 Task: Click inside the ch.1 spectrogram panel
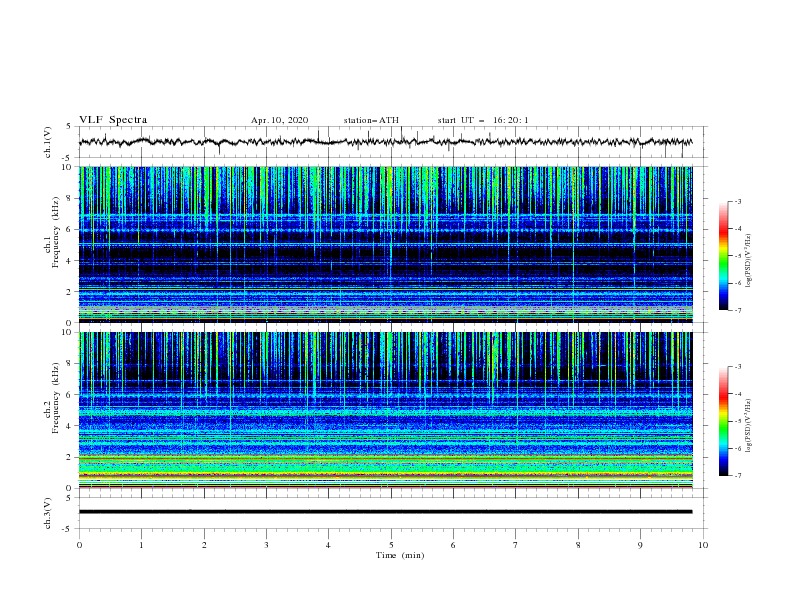[x=385, y=244]
